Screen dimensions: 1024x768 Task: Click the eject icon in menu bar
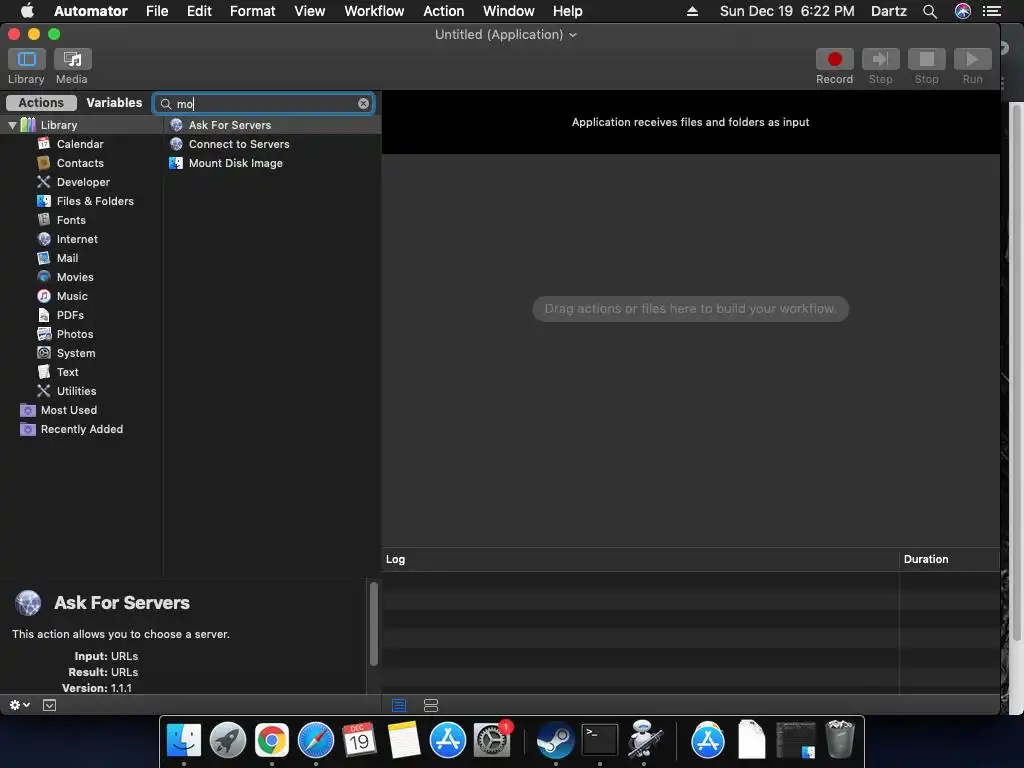point(692,11)
